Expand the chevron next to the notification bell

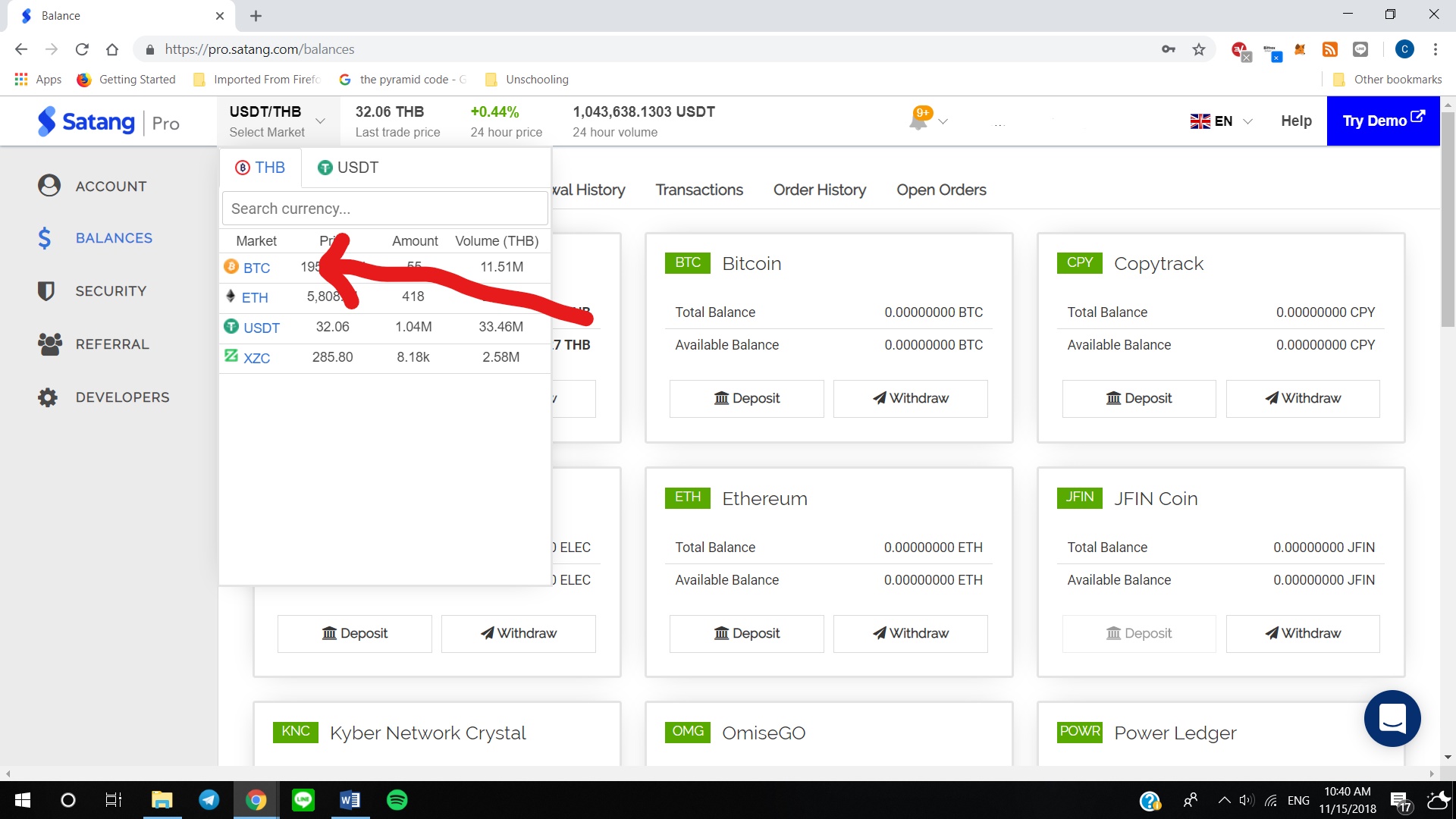[x=943, y=121]
